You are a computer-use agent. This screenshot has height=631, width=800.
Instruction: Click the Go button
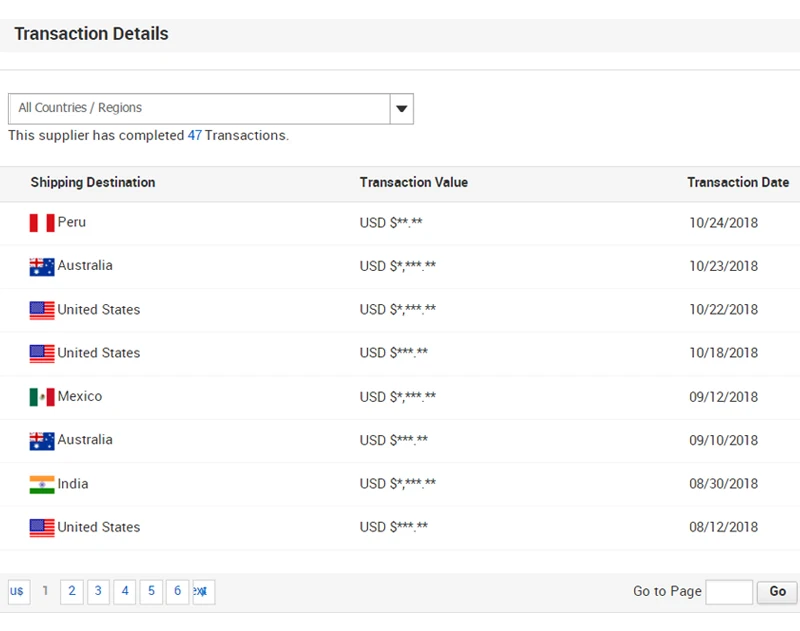point(777,592)
